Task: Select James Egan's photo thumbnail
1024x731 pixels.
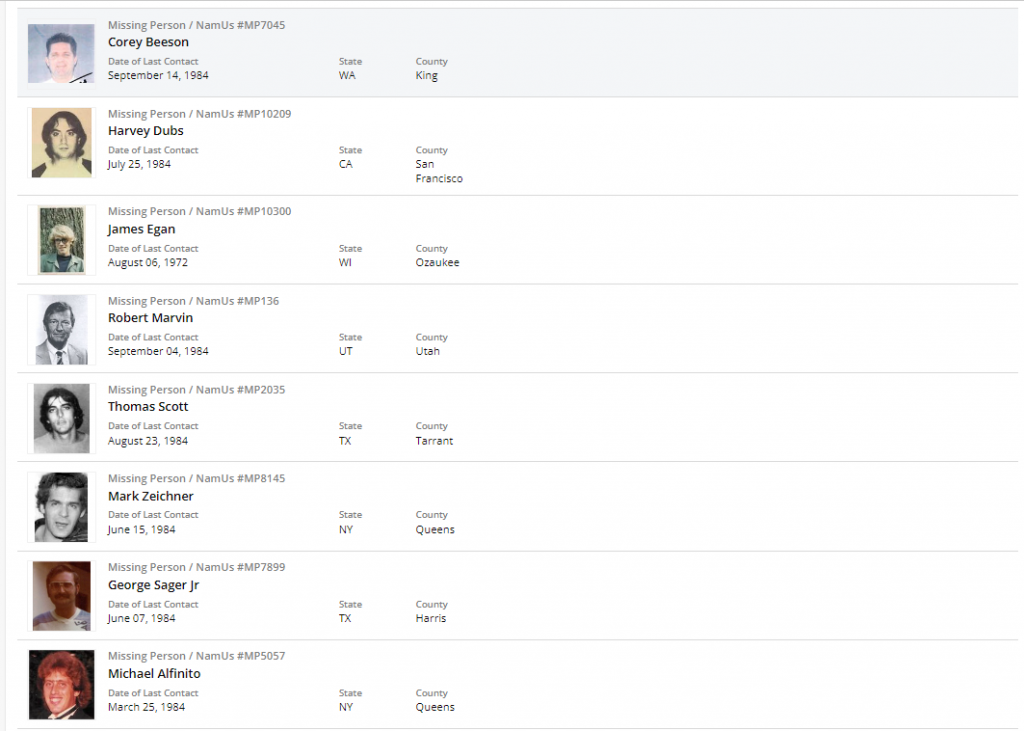Action: point(61,240)
